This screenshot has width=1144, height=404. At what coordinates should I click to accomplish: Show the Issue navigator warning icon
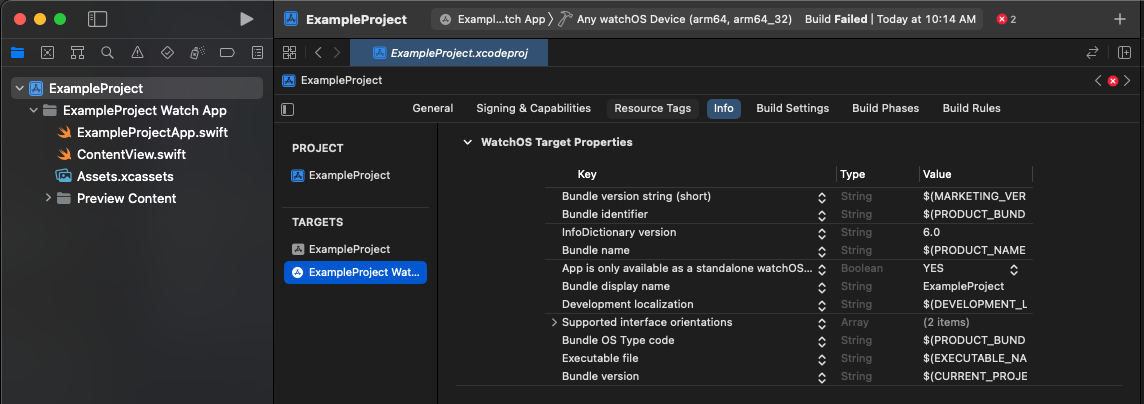(137, 53)
